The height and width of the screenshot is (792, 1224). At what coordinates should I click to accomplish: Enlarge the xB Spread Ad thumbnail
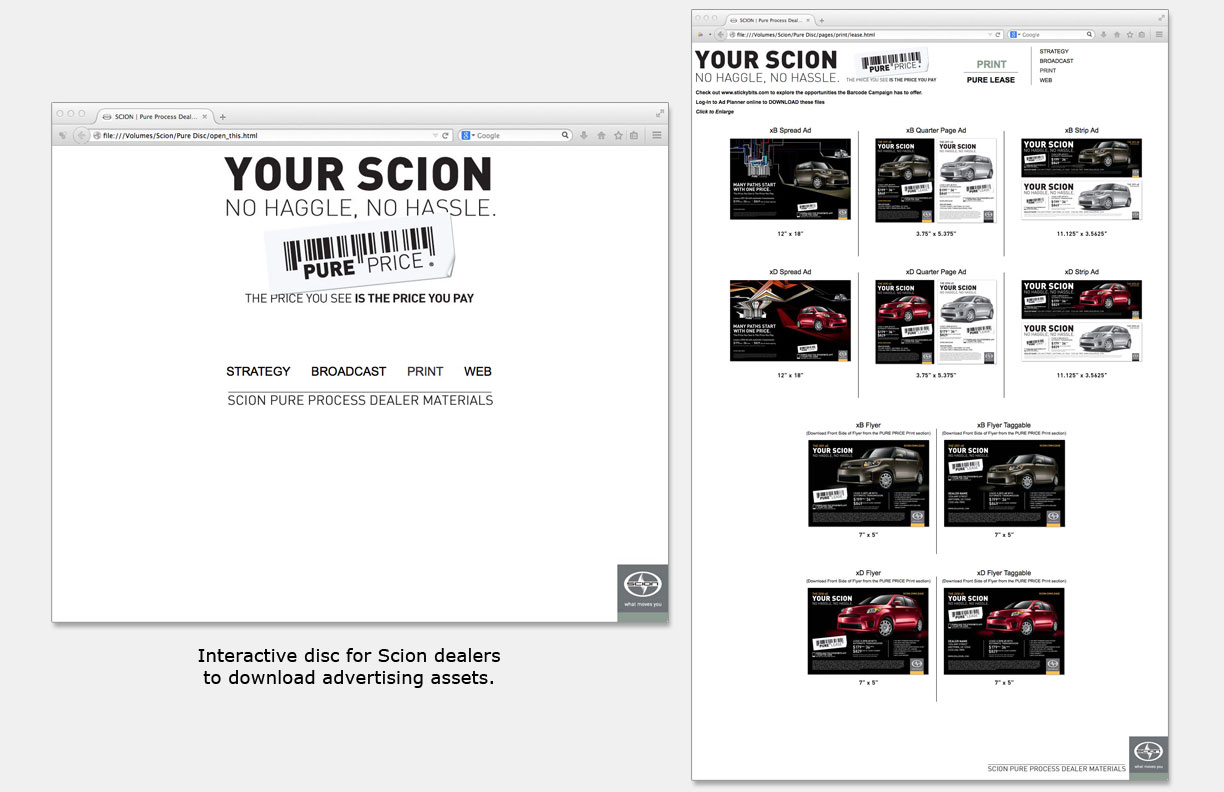click(790, 180)
